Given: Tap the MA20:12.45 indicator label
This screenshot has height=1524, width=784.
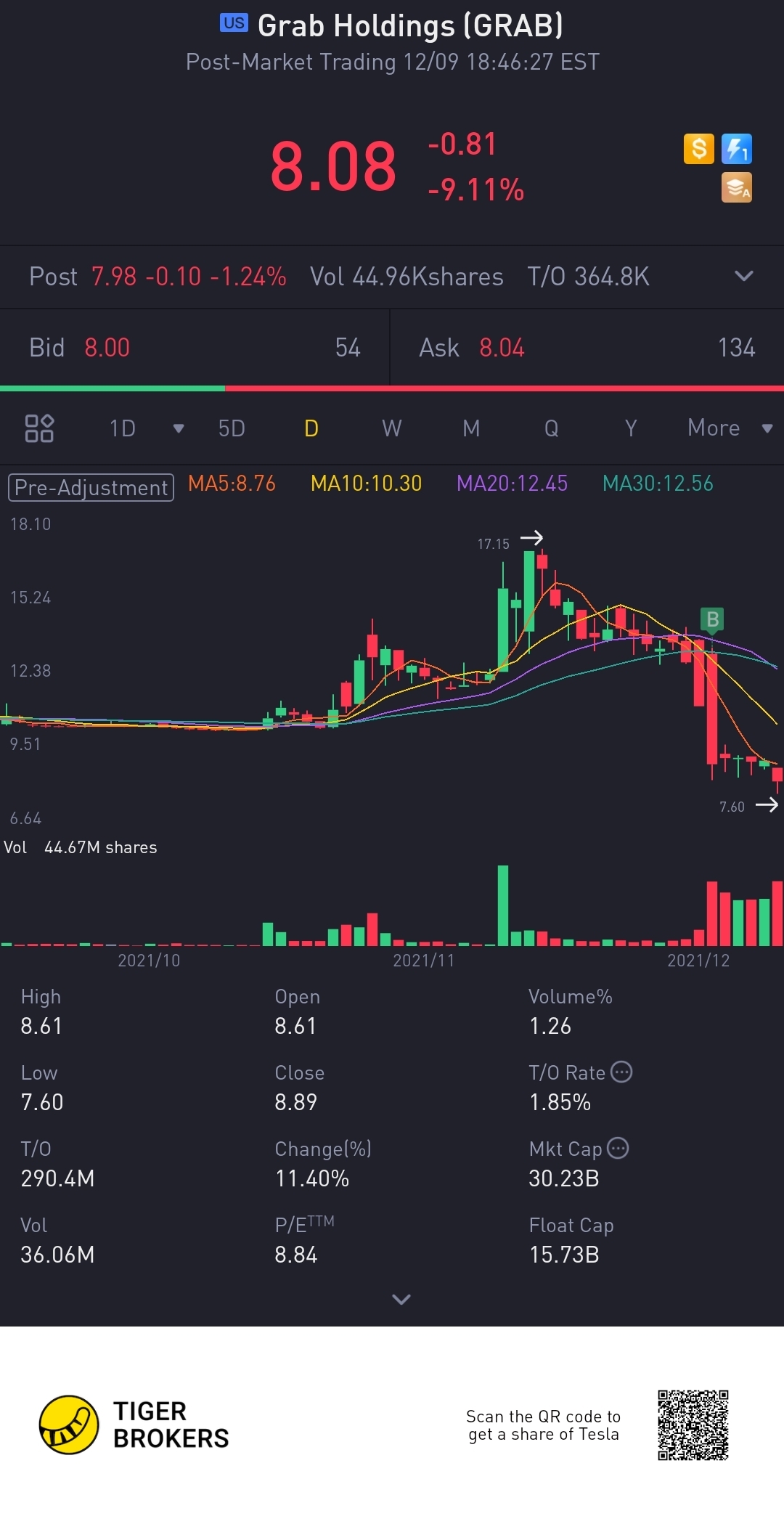Looking at the screenshot, I should 512,484.
